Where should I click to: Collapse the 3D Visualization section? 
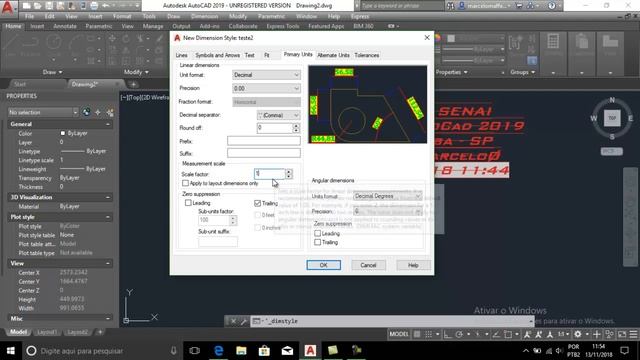[108, 197]
